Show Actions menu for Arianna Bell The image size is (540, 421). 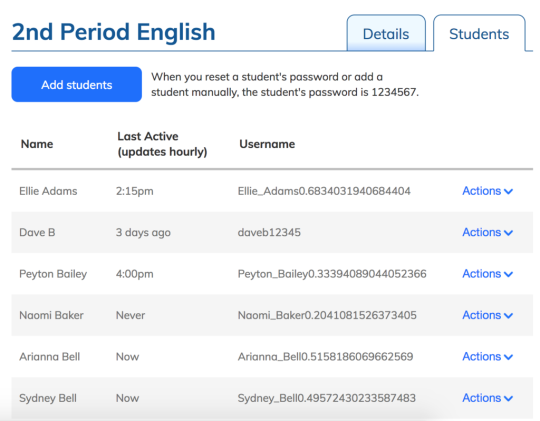487,356
